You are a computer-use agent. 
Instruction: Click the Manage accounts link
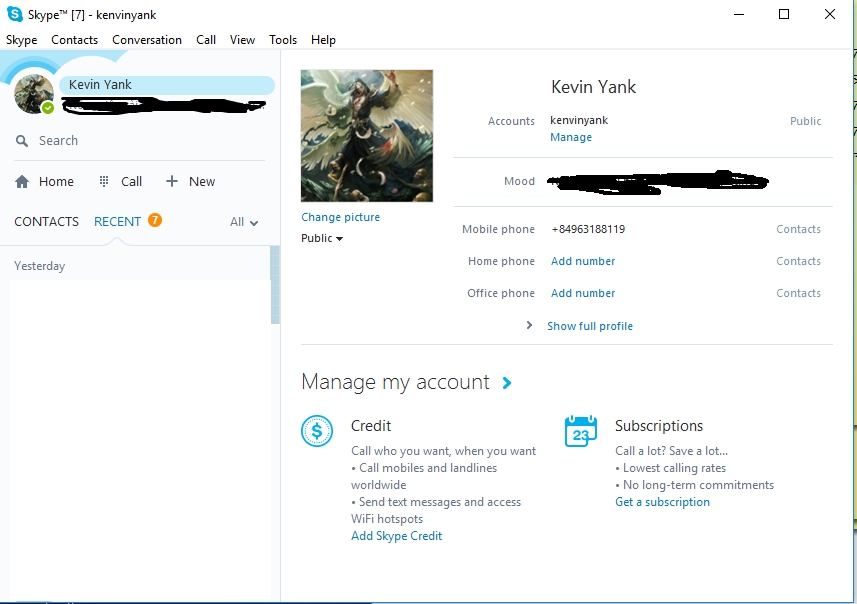click(x=571, y=137)
